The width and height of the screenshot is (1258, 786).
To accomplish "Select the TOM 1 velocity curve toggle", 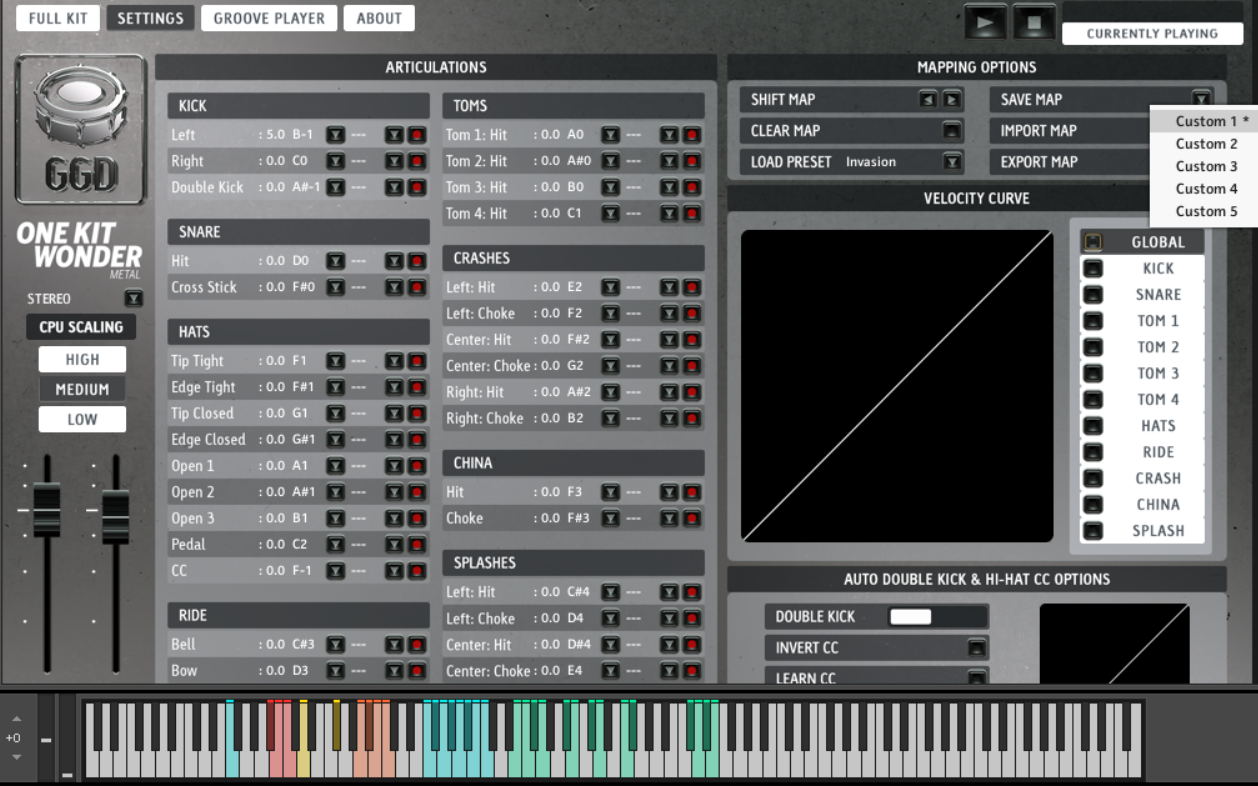I will click(1093, 320).
